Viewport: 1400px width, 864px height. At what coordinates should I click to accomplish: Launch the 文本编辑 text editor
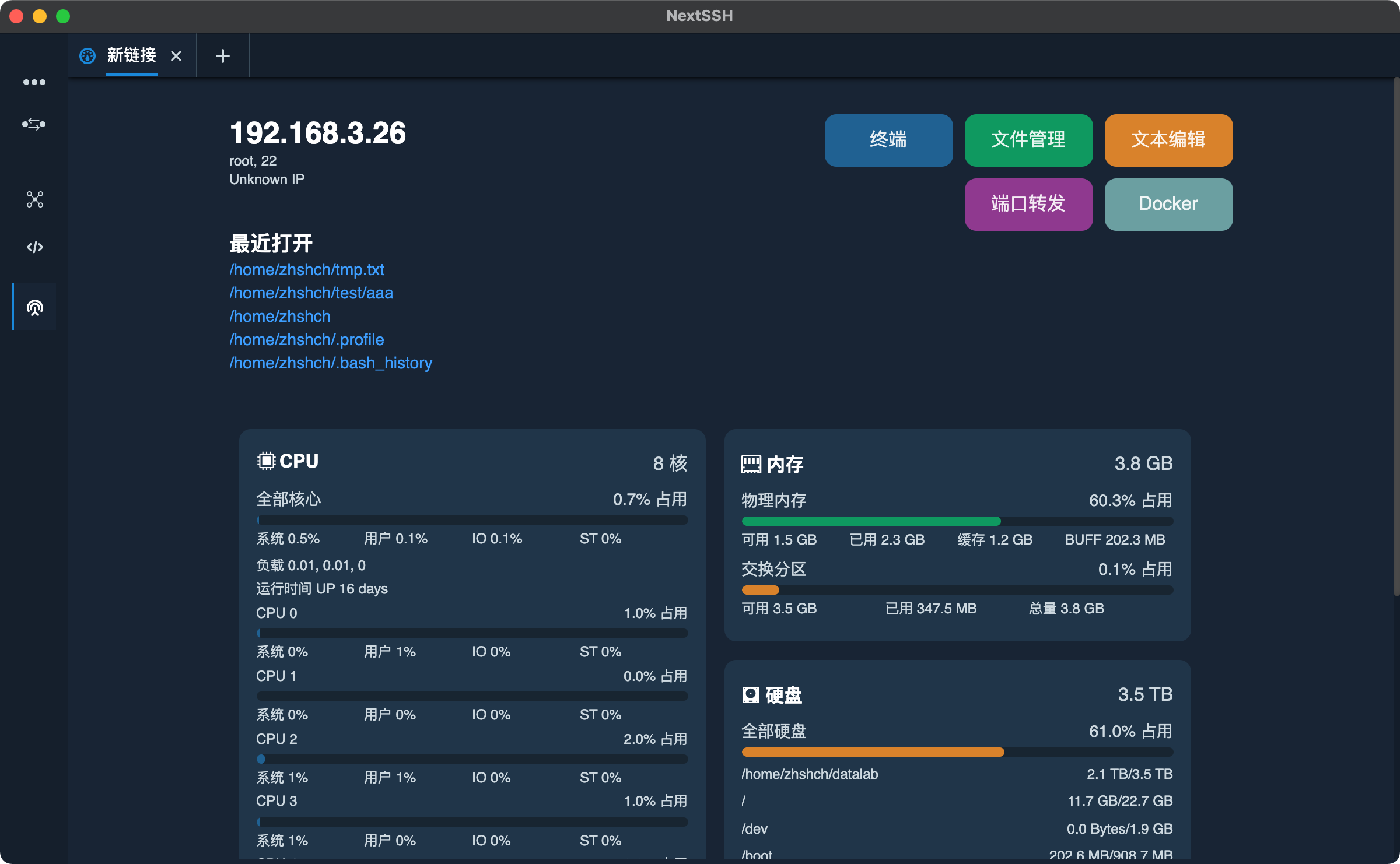tap(1168, 140)
